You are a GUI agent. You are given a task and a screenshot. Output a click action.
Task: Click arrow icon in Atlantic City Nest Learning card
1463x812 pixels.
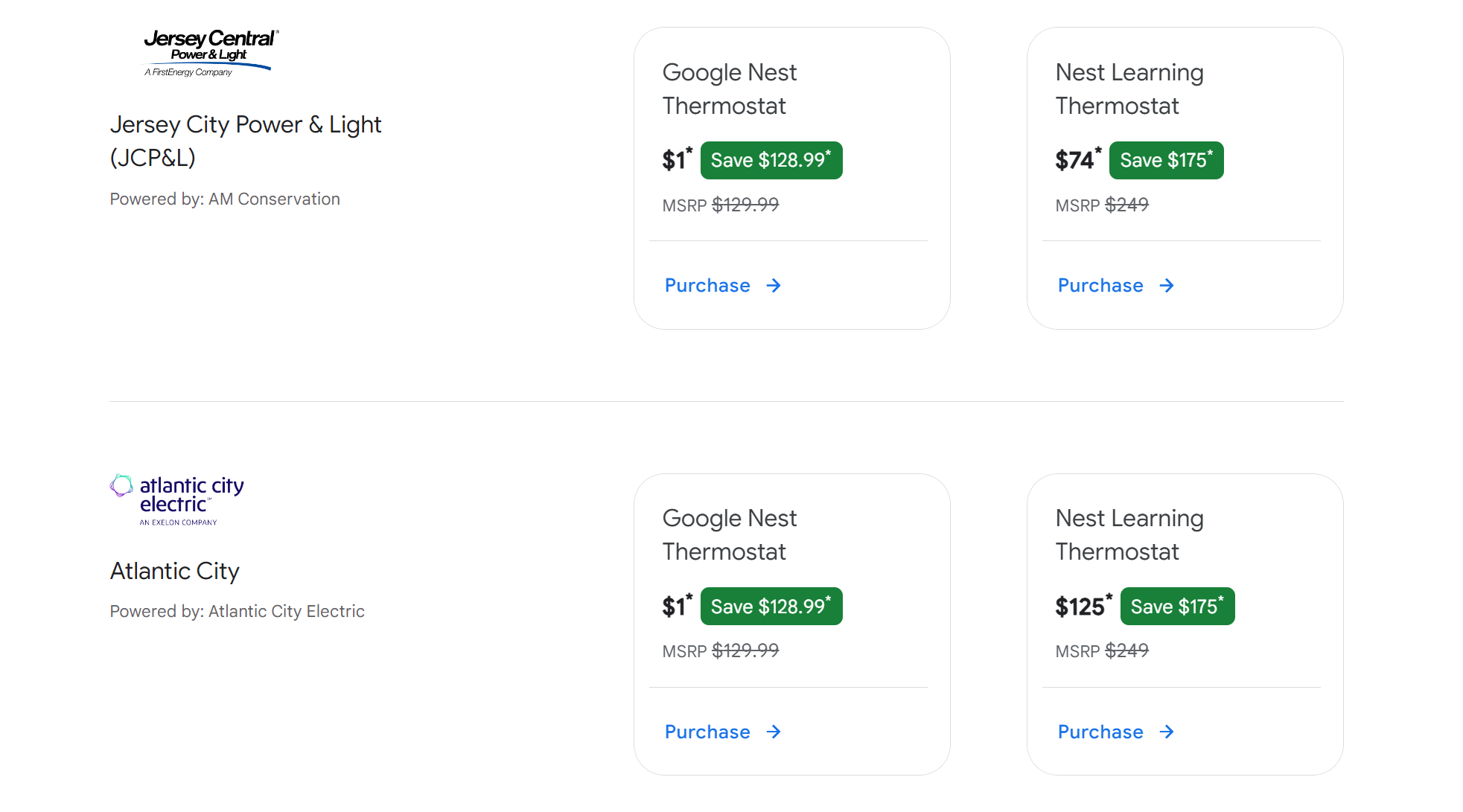[x=1167, y=732]
